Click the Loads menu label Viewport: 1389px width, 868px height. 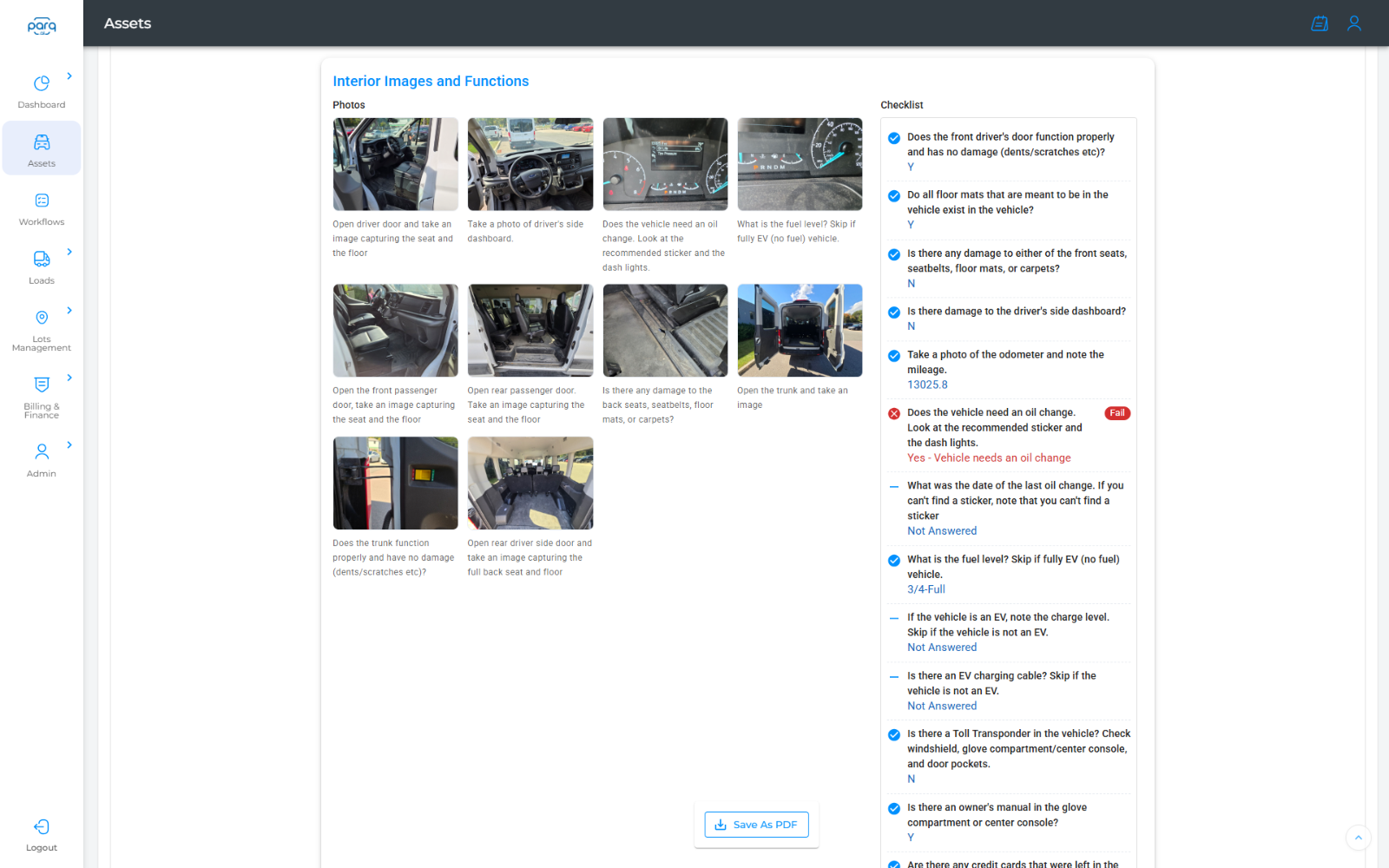pyautogui.click(x=42, y=281)
